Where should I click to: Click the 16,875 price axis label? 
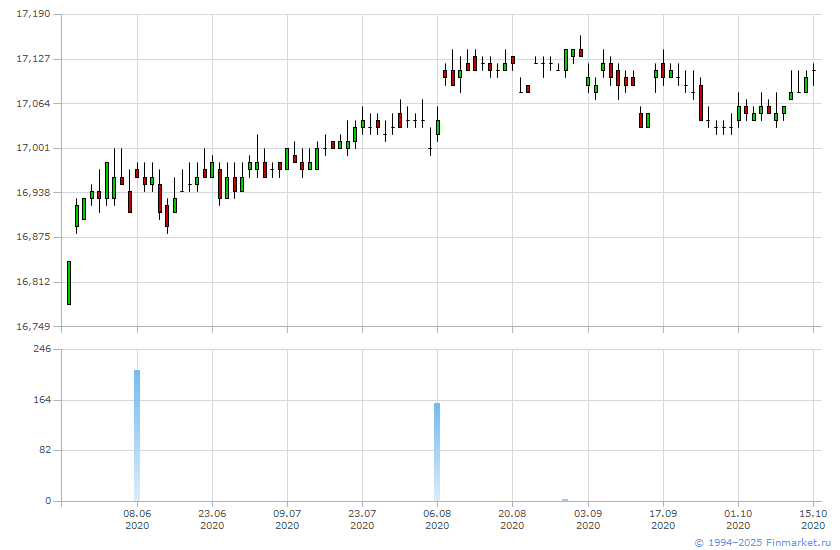(x=33, y=237)
